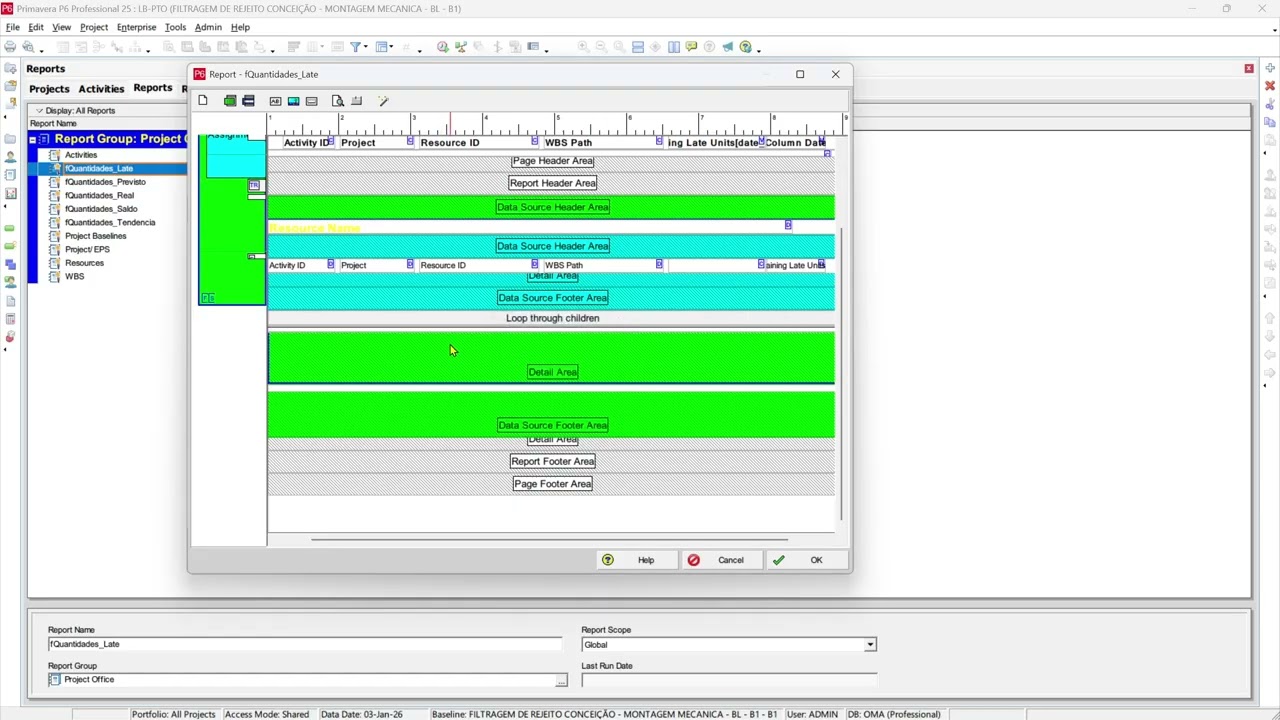
Task: Expand the Display: All Reports options
Action: coord(75,110)
